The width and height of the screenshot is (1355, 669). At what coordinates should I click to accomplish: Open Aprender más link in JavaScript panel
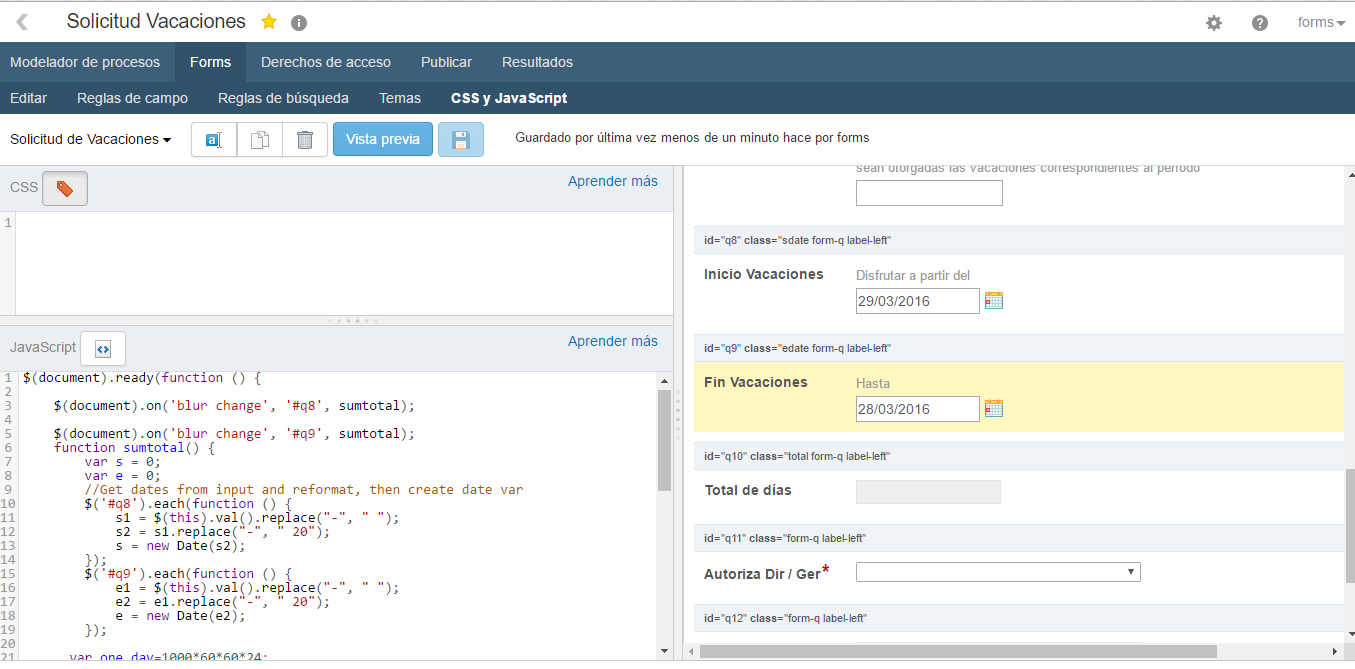tap(613, 341)
